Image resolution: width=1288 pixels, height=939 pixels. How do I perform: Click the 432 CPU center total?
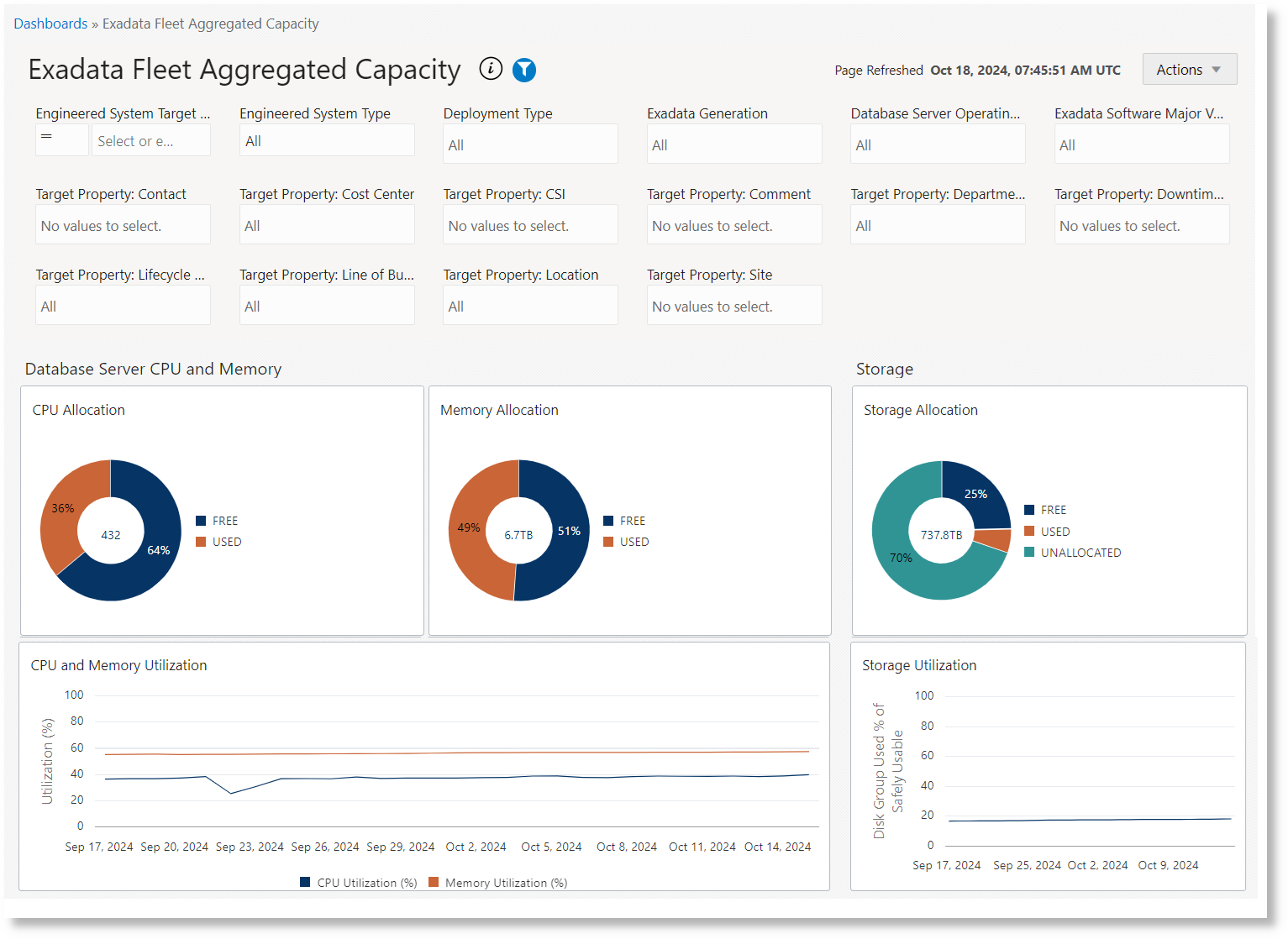click(111, 534)
